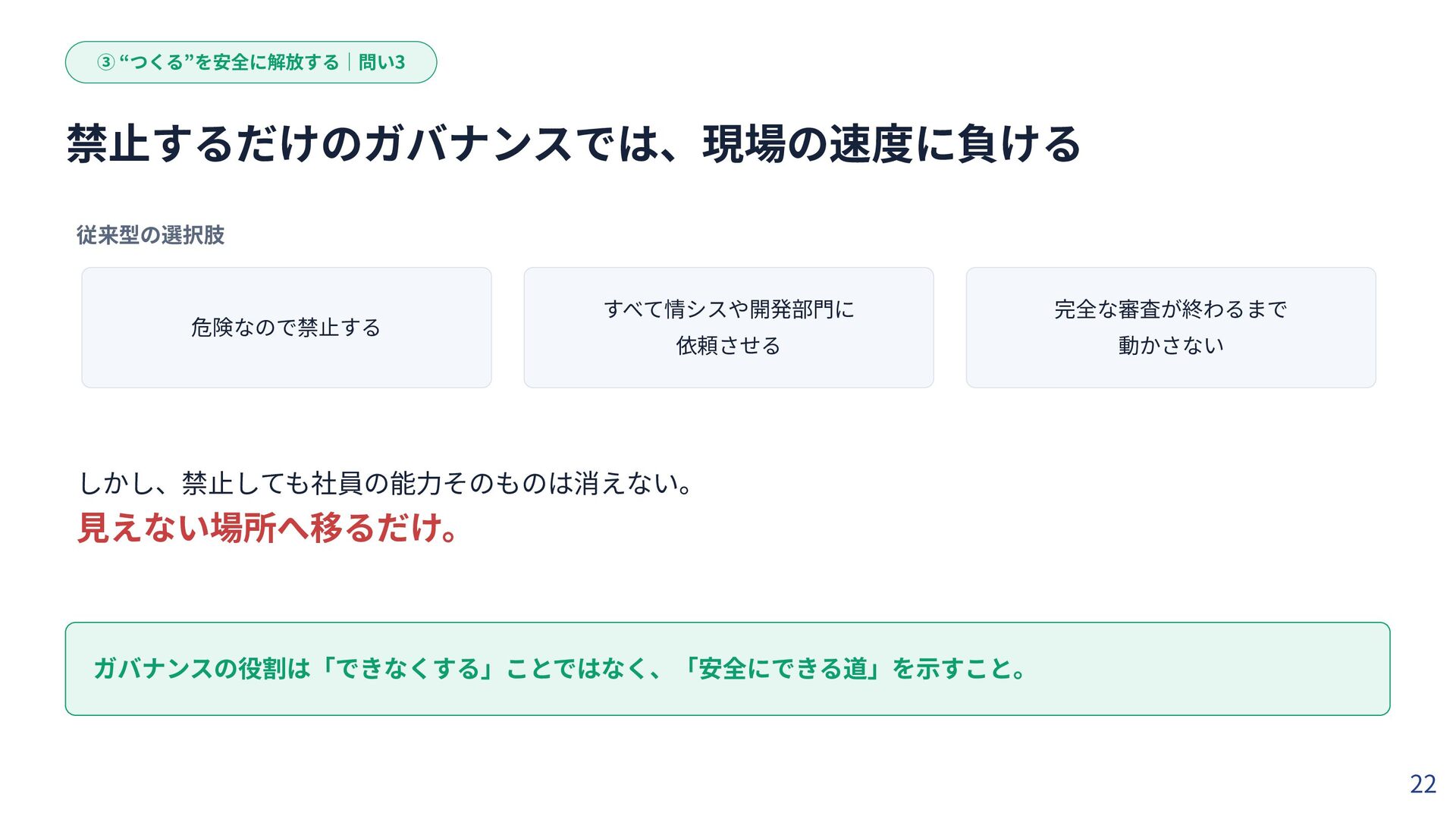Image resolution: width=1456 pixels, height=819 pixels.
Task: Click the word ガバナンス in the title
Action: 468,144
